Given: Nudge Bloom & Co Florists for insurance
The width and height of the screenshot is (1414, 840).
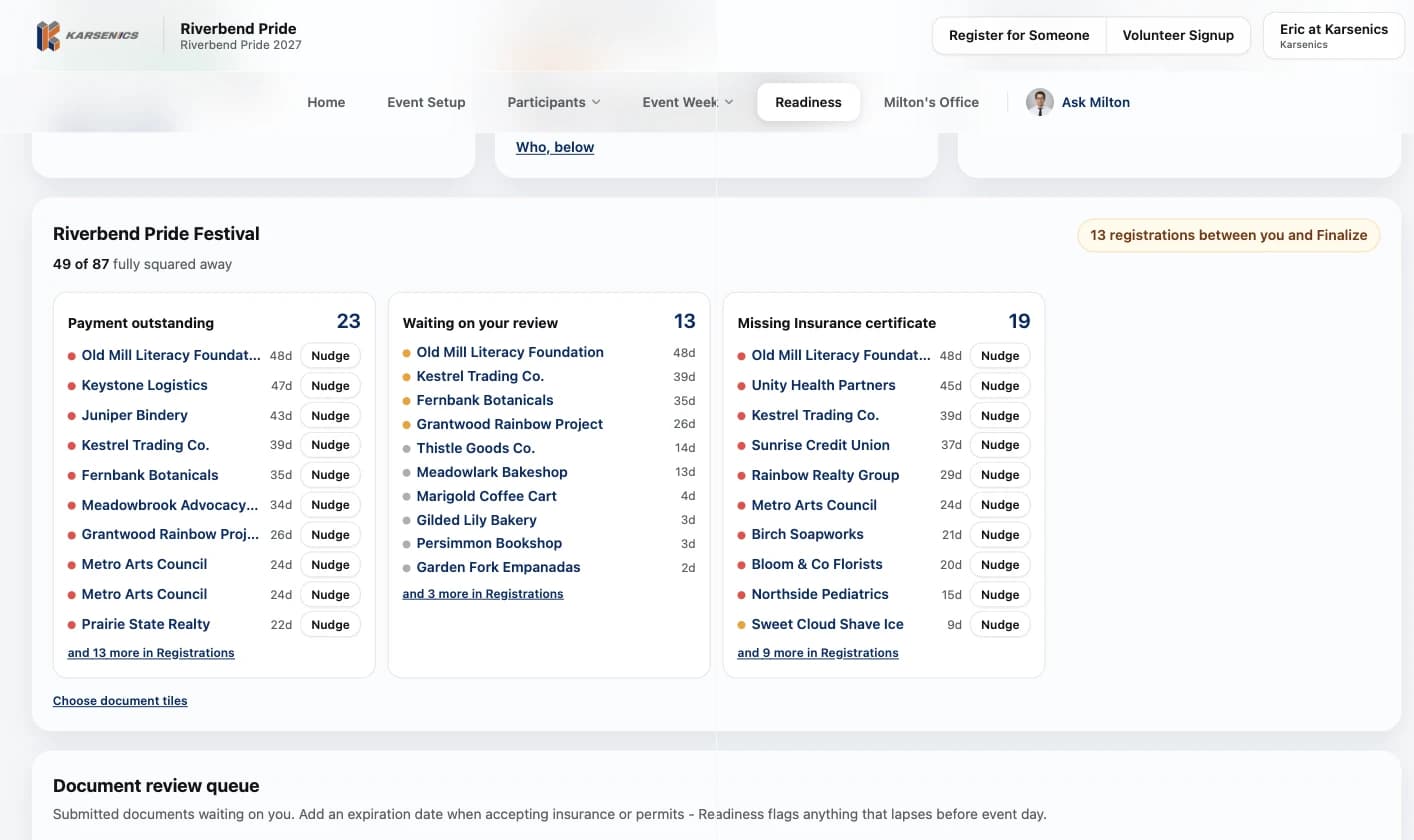Looking at the screenshot, I should [1000, 565].
